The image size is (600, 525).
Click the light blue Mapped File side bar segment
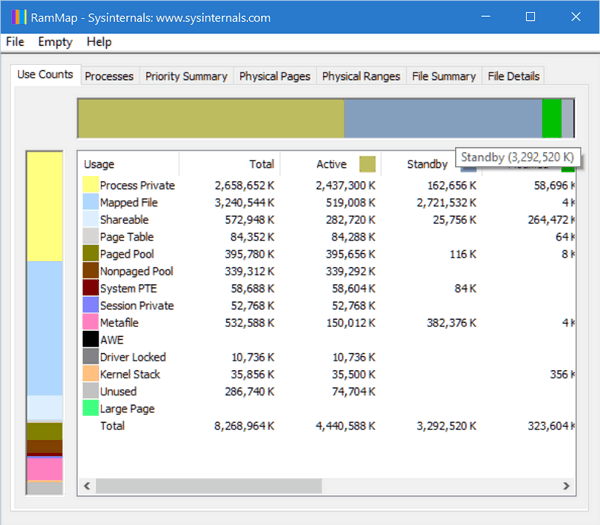pyautogui.click(x=45, y=328)
